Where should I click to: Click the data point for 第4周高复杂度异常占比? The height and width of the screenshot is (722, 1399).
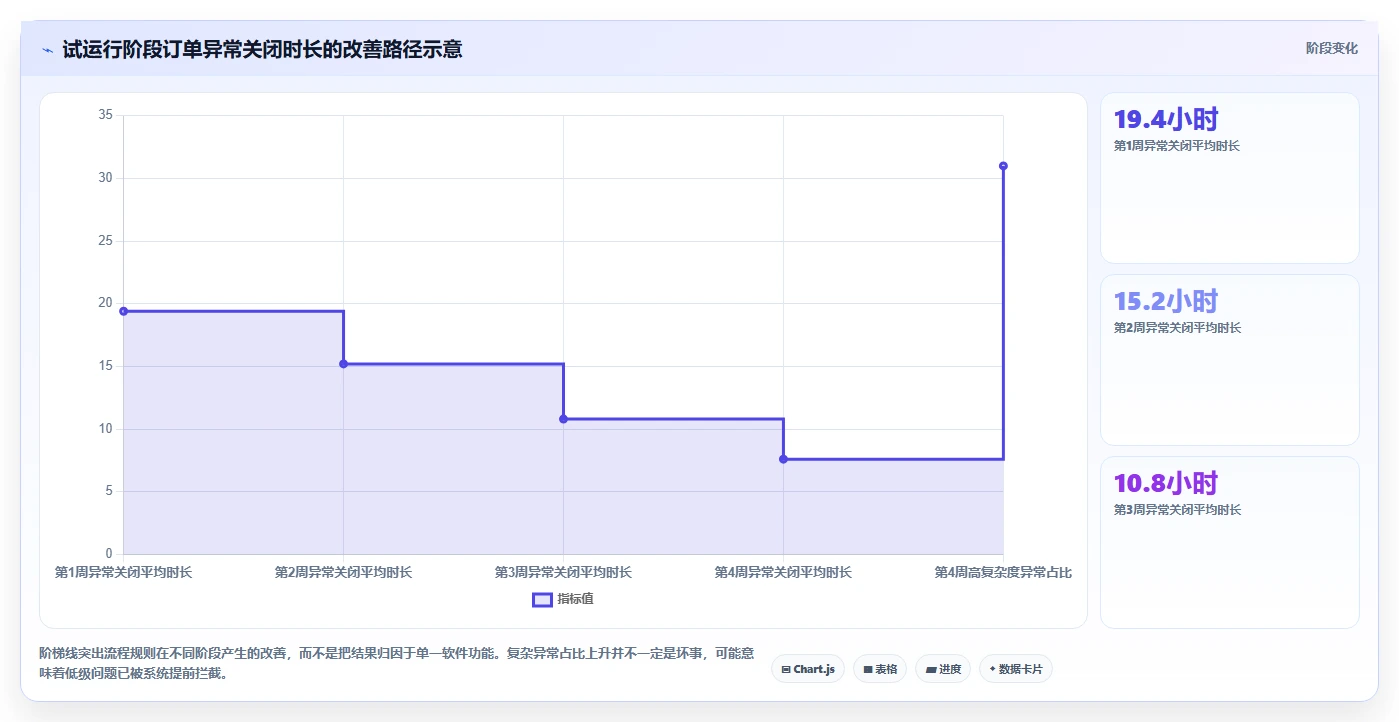(x=1003, y=166)
